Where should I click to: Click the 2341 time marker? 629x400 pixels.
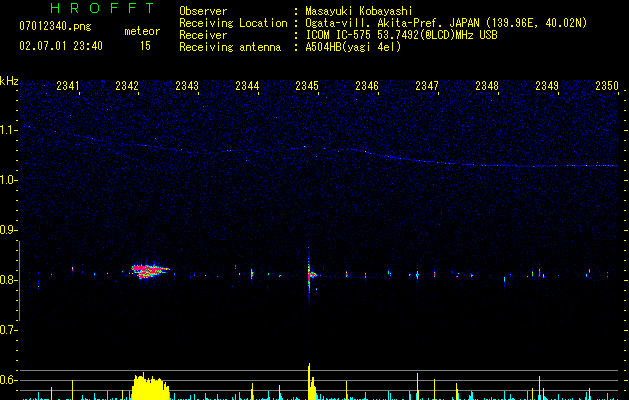pos(68,86)
